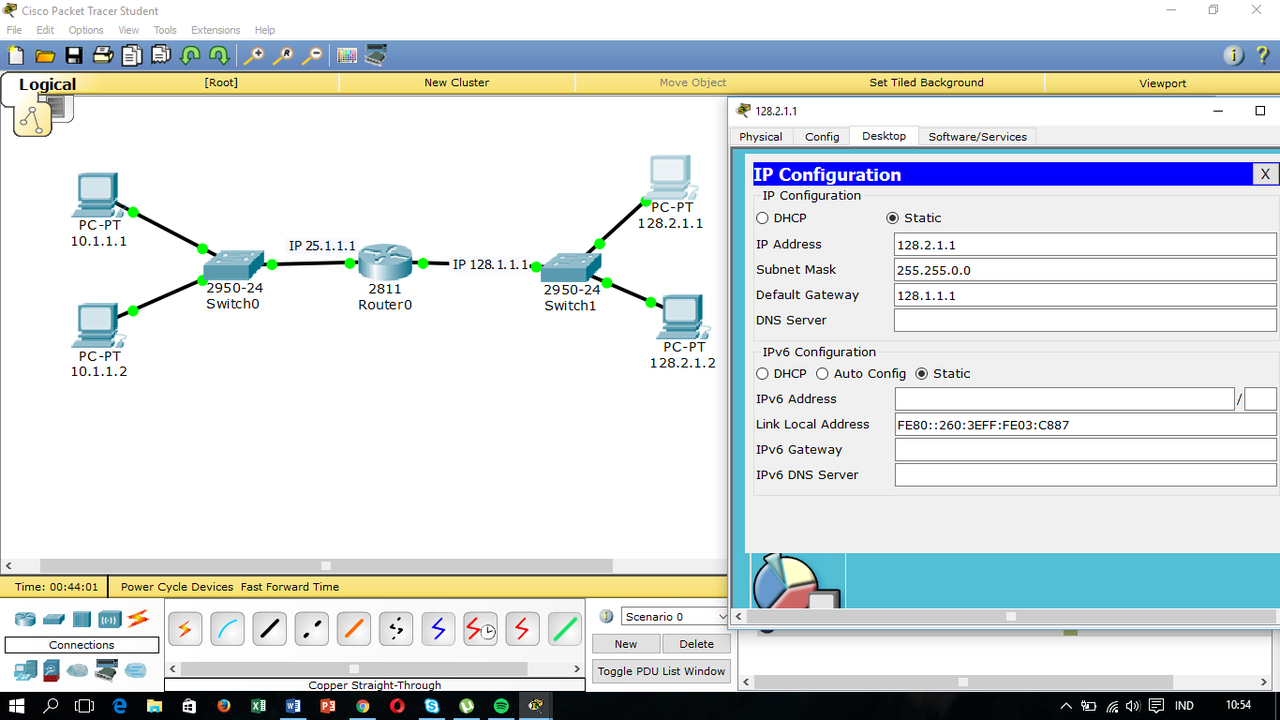Open the custom devices dialog icon
Image resolution: width=1280 pixels, height=720 pixels.
tap(376, 56)
